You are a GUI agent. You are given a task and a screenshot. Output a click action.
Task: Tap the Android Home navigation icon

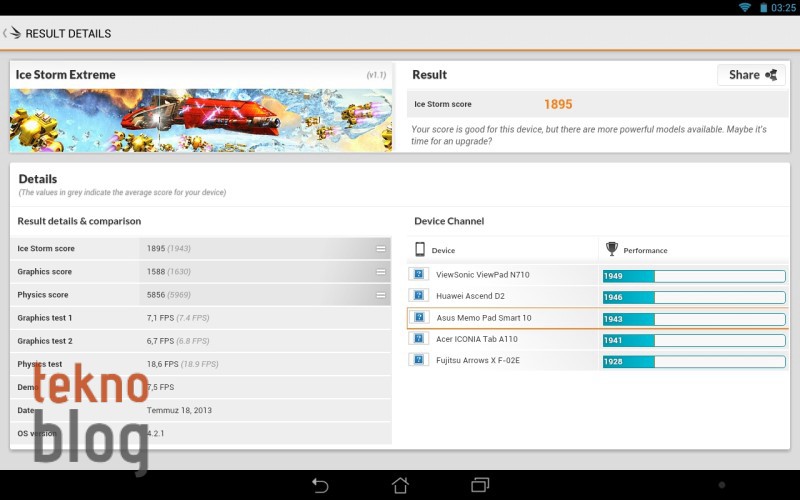(400, 485)
